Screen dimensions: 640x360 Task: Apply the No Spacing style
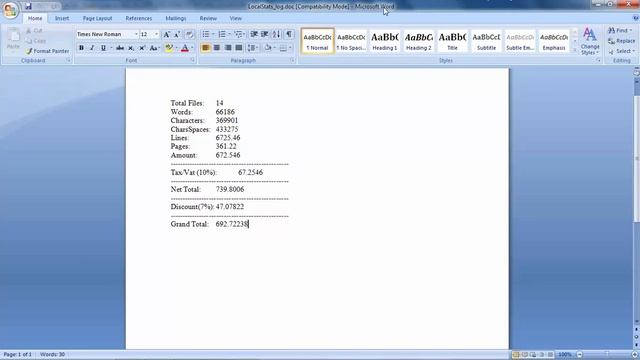pos(351,41)
